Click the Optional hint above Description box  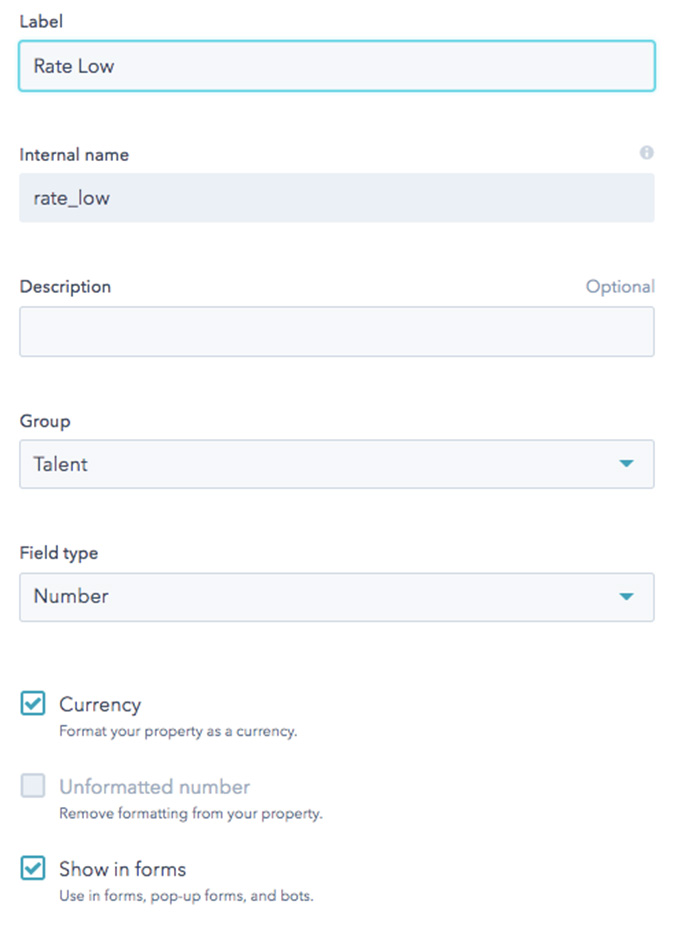coord(620,287)
